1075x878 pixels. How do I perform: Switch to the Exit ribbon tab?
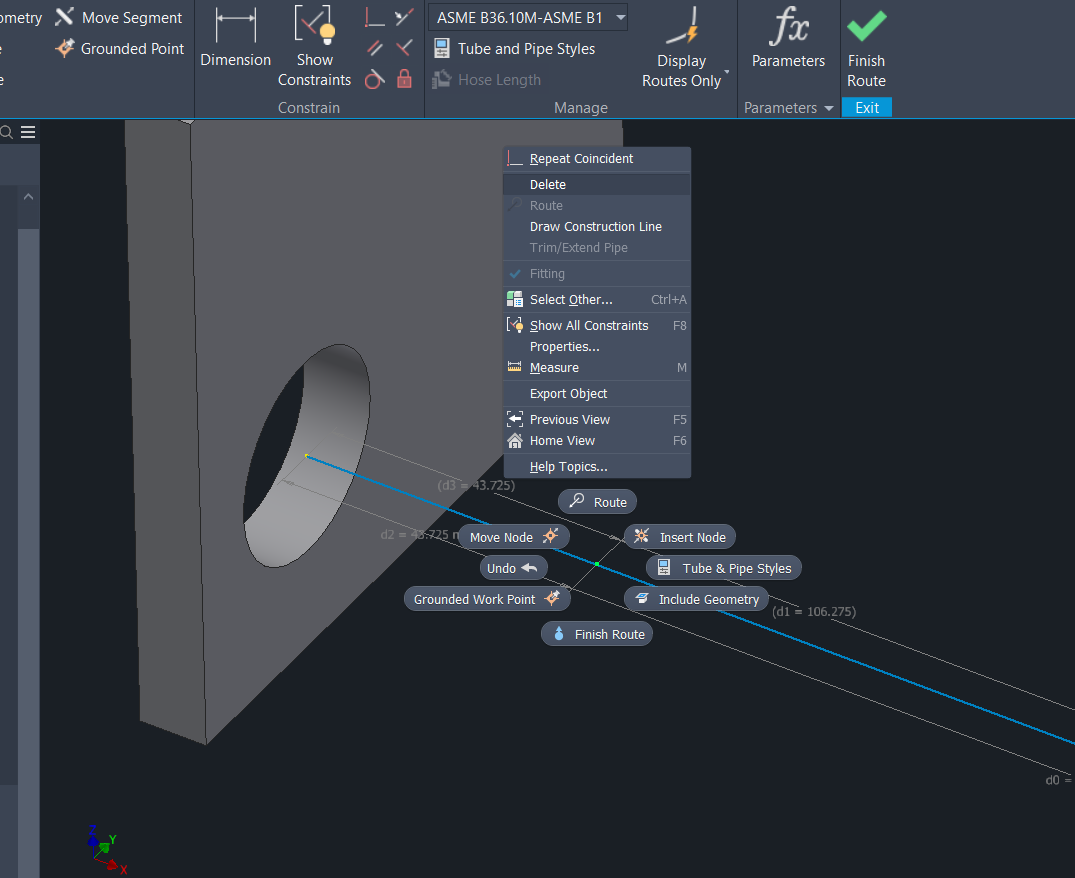point(866,107)
